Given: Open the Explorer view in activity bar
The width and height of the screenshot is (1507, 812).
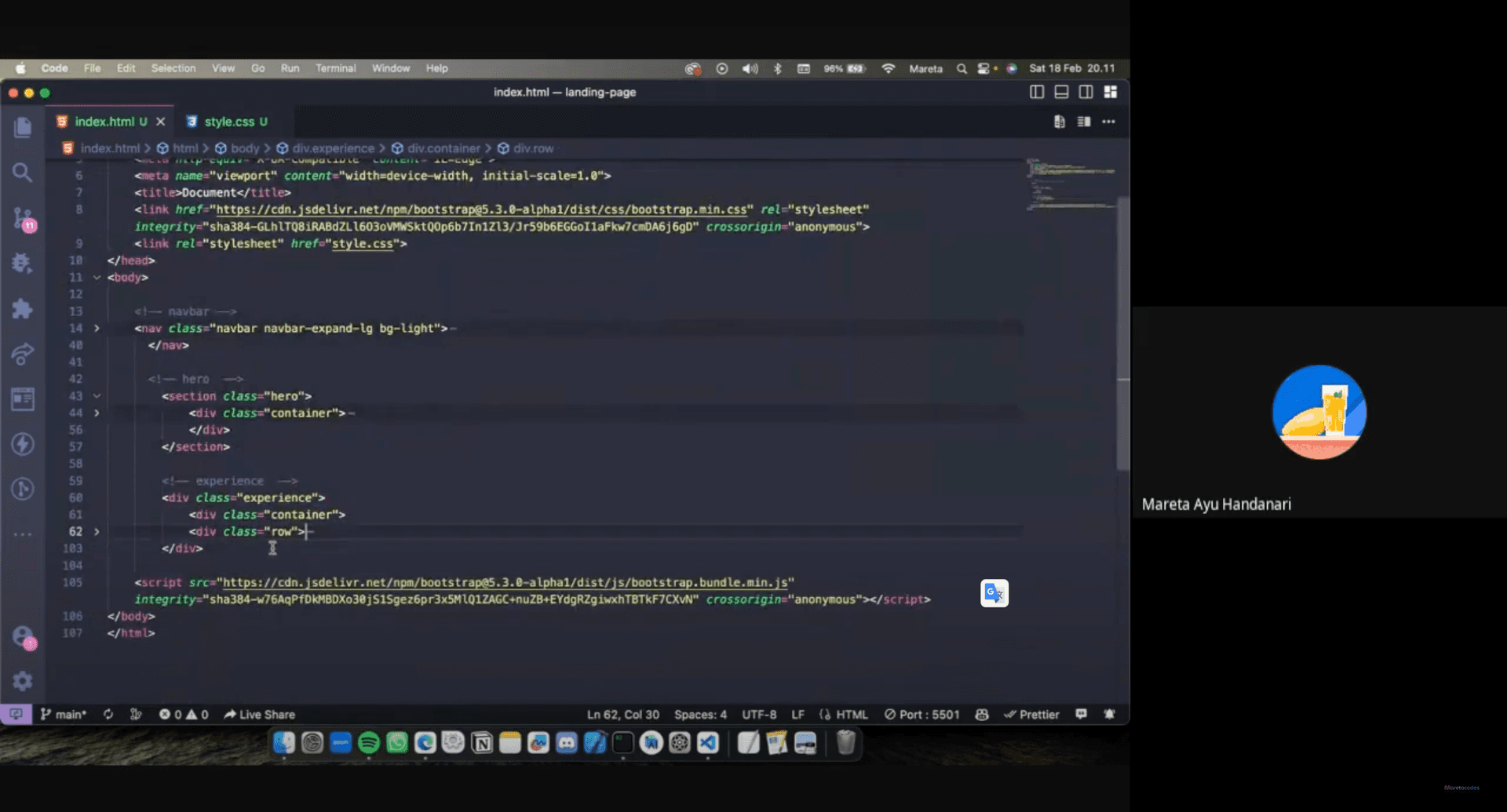Looking at the screenshot, I should pos(23,127).
